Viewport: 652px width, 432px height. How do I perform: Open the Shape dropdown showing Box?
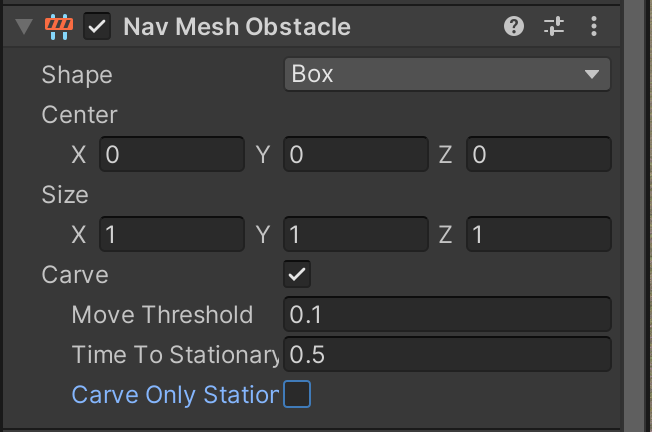point(447,74)
